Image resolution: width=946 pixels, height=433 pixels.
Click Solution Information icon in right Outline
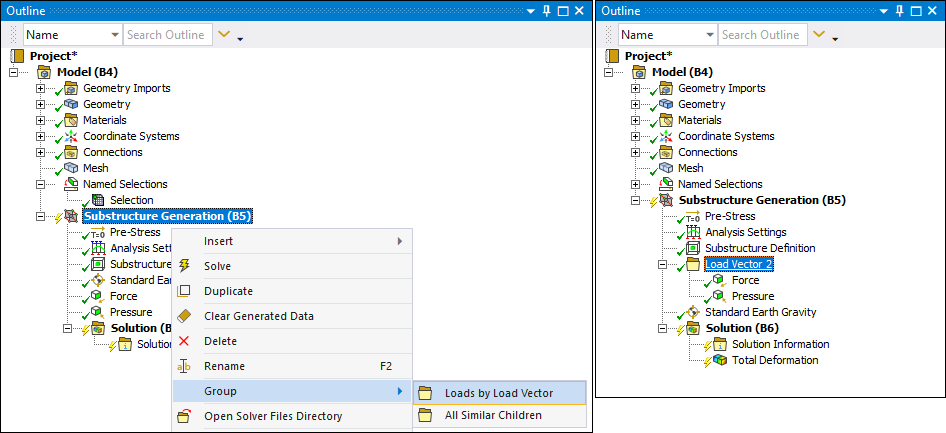click(720, 344)
